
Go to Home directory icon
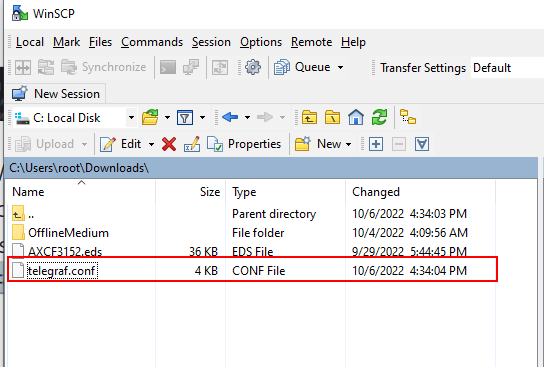pyautogui.click(x=356, y=117)
